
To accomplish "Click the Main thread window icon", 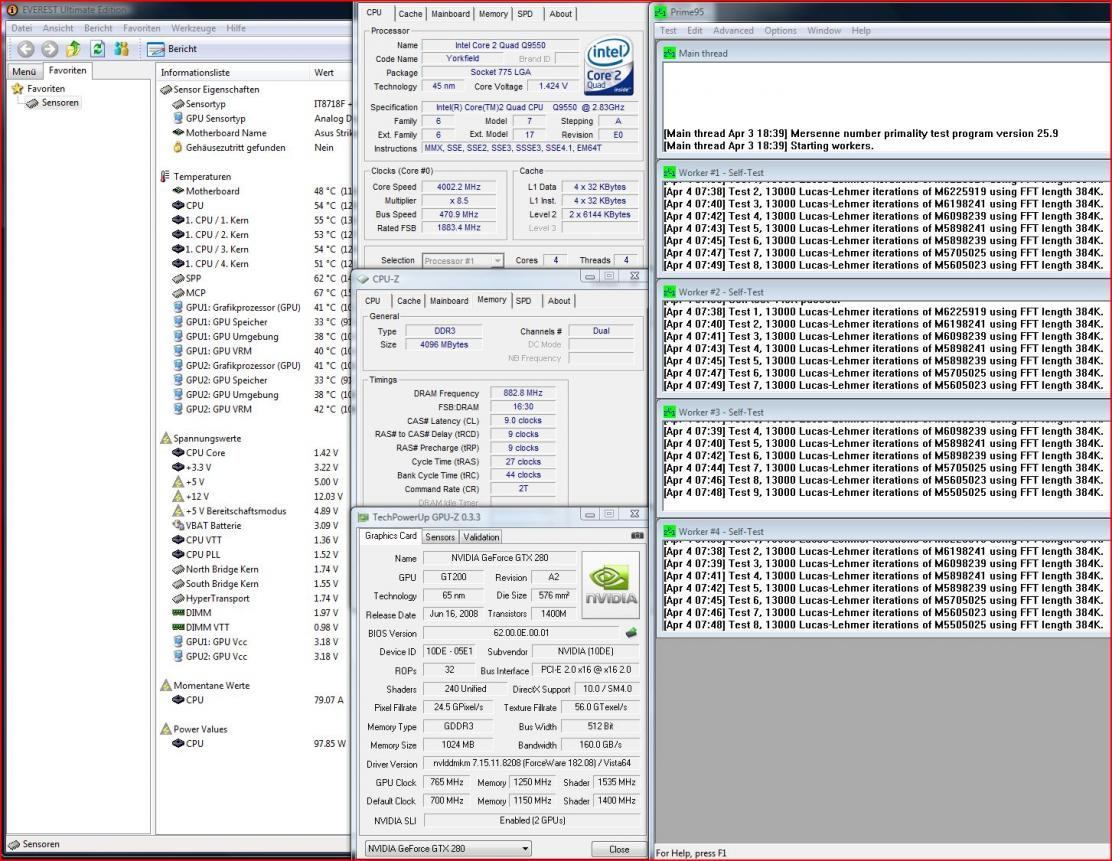I will [669, 53].
